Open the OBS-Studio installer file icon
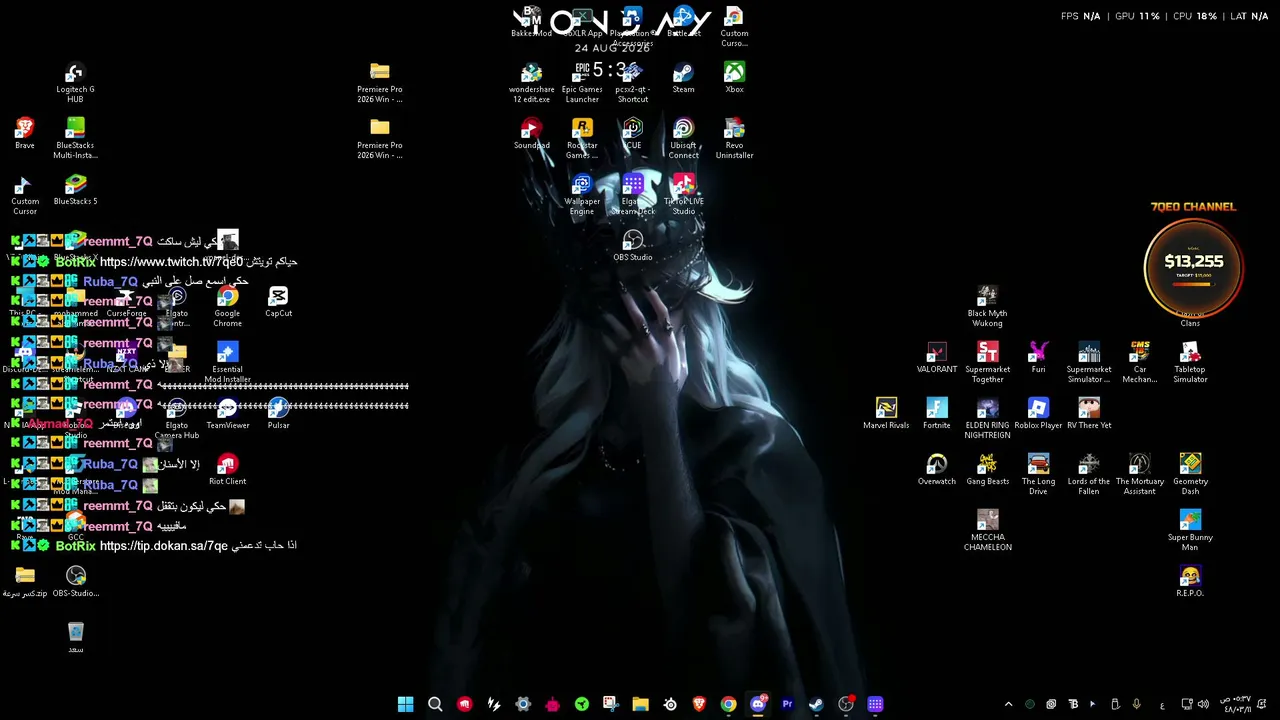The width and height of the screenshot is (1280, 720). coord(76,582)
